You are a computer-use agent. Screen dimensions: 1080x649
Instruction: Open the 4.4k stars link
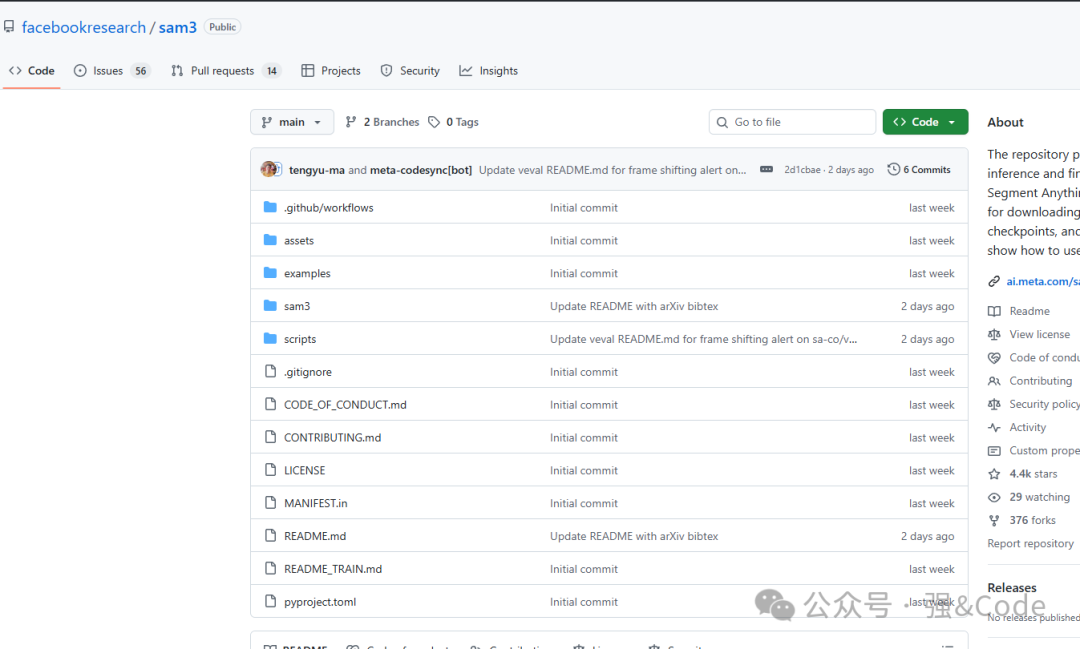1032,474
